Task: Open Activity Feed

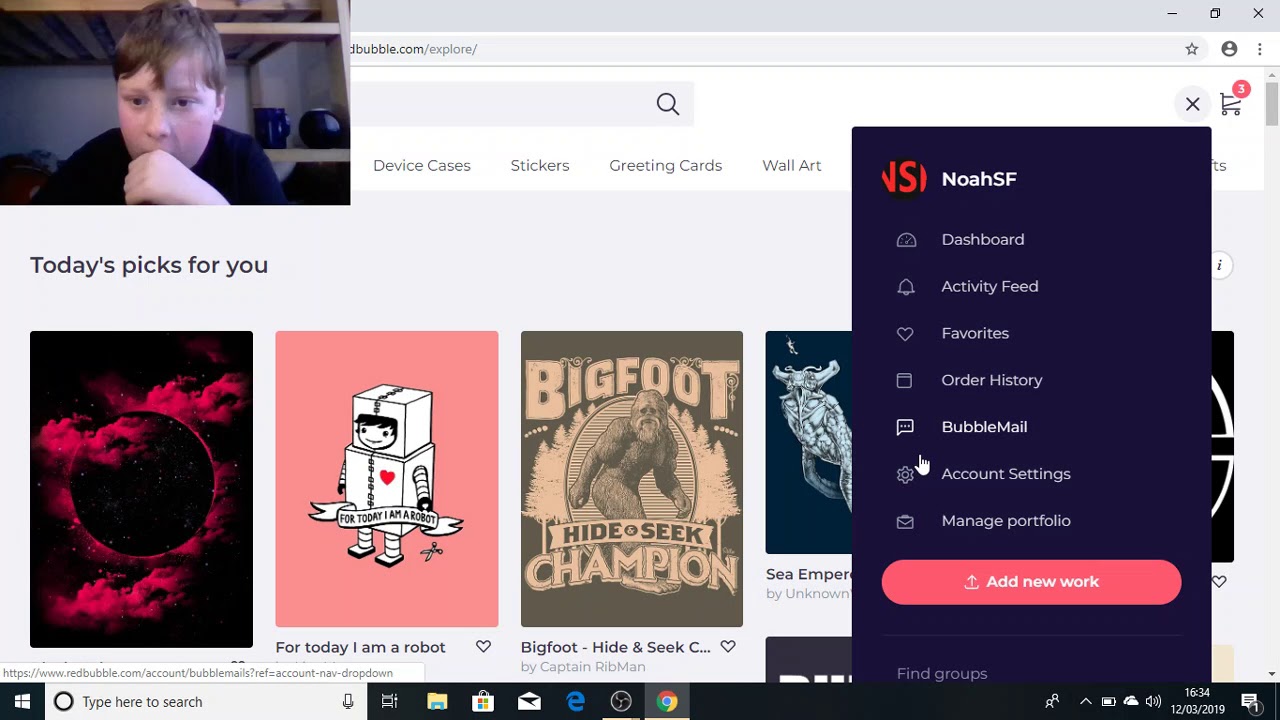Action: pos(990,286)
